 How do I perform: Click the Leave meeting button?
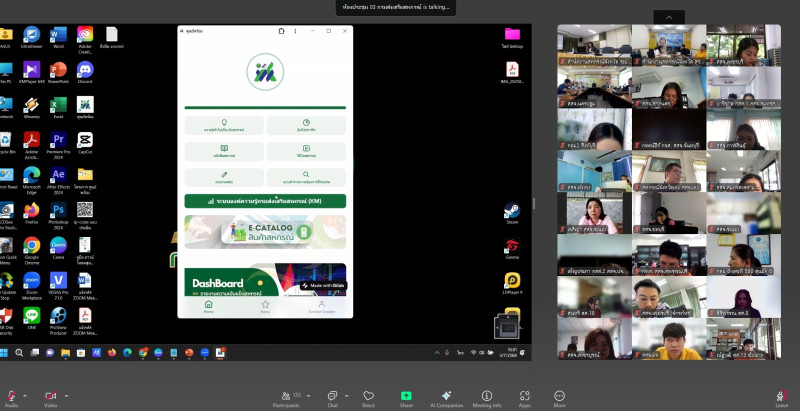[782, 398]
